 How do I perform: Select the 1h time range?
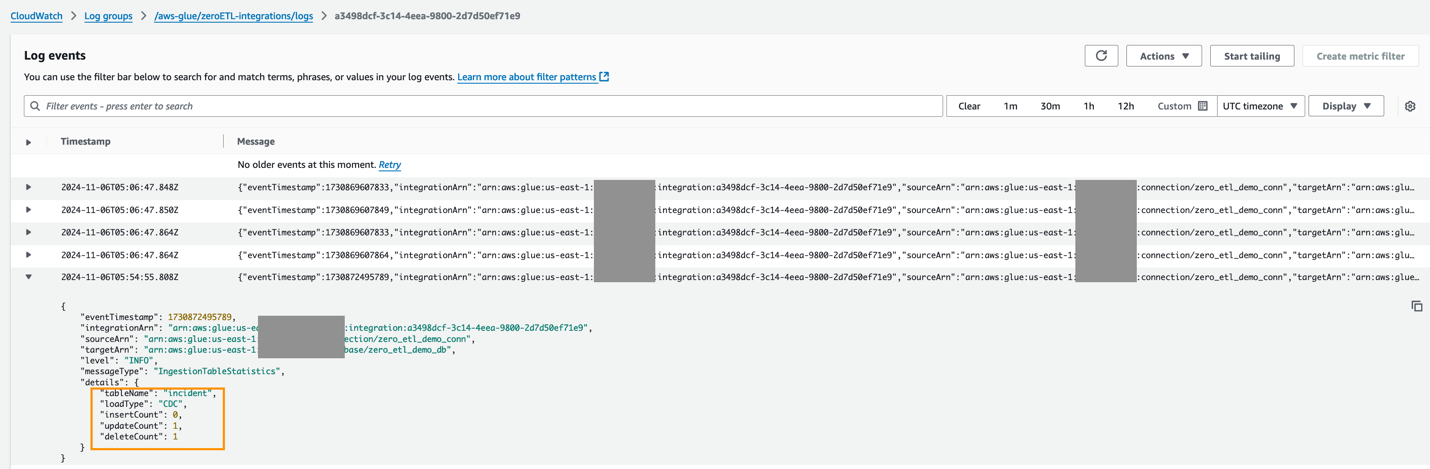coord(1089,106)
